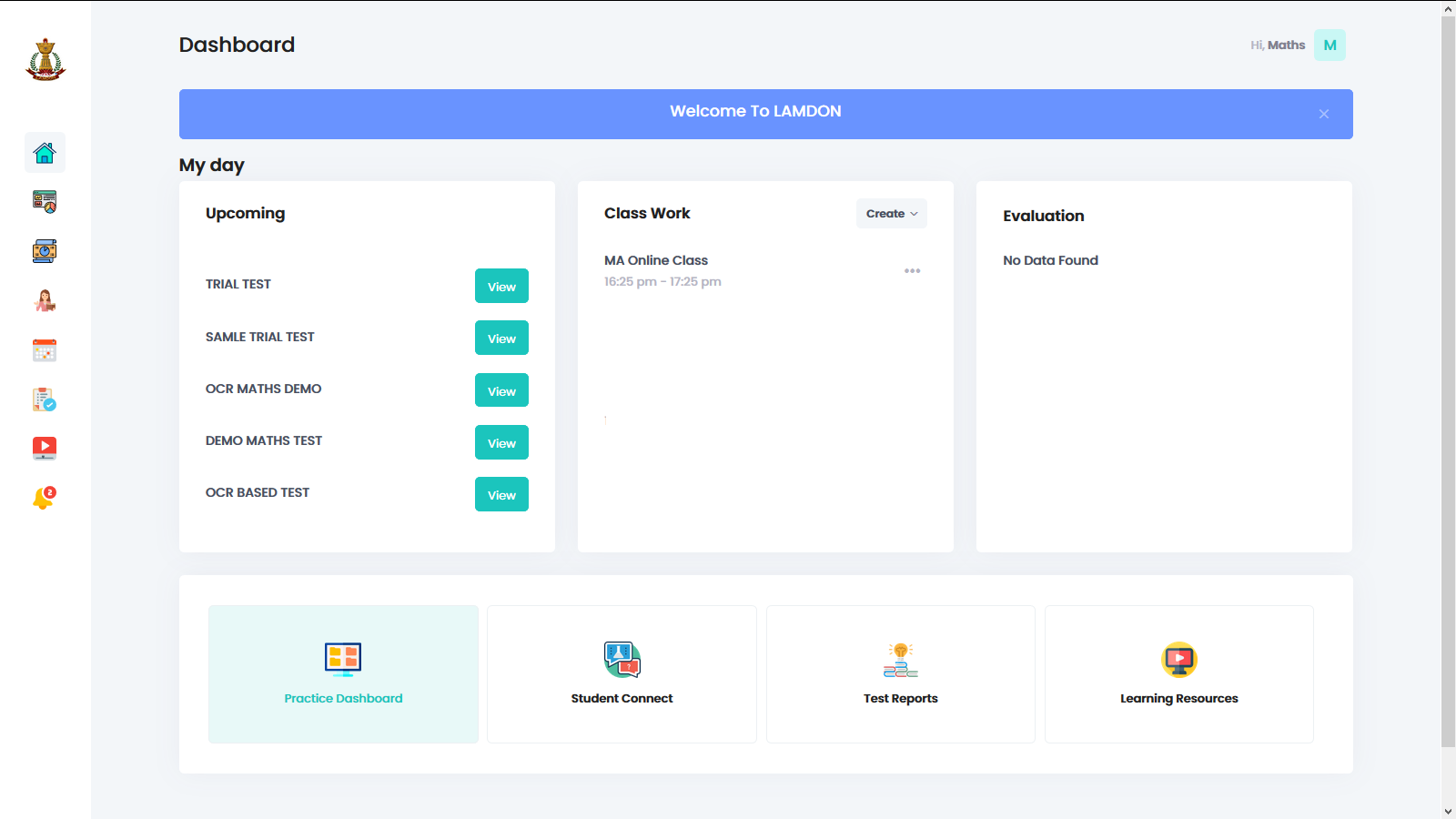1456x819 pixels.
Task: Open the Practice Dashboard card
Action: [343, 674]
